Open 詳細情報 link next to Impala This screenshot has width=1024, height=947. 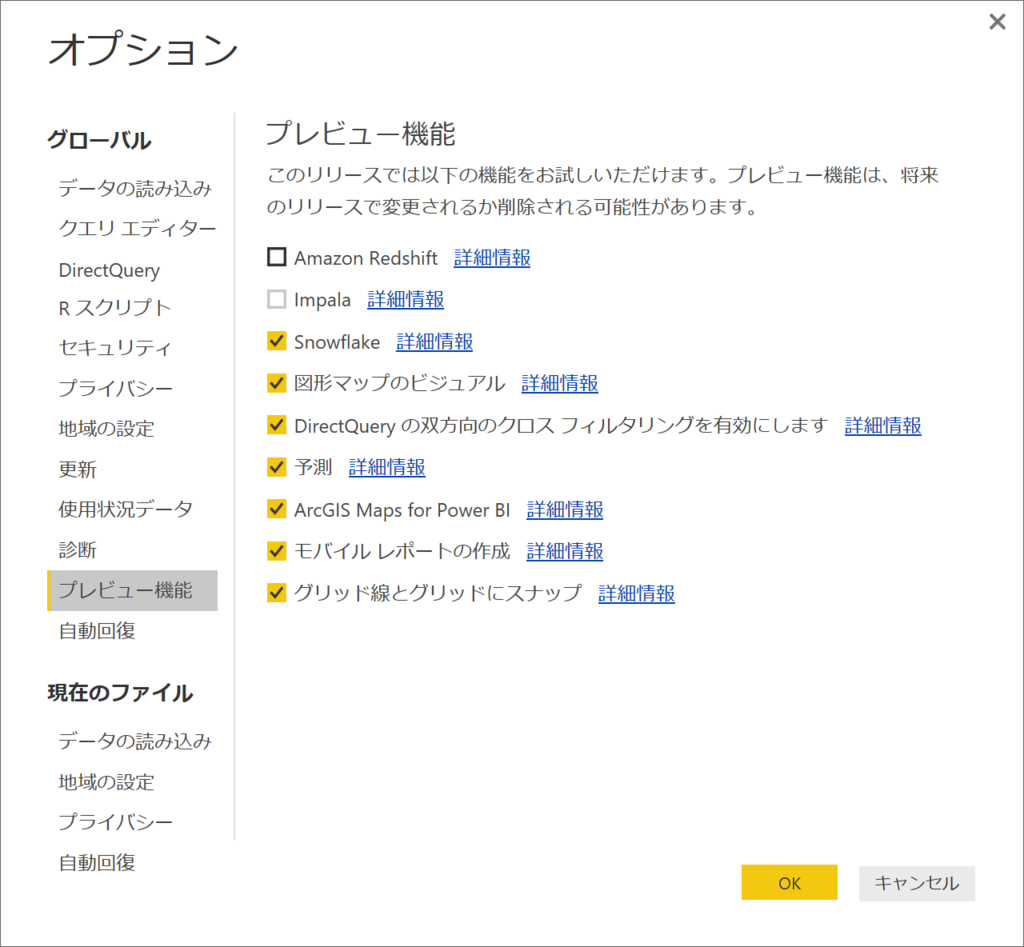(x=406, y=300)
